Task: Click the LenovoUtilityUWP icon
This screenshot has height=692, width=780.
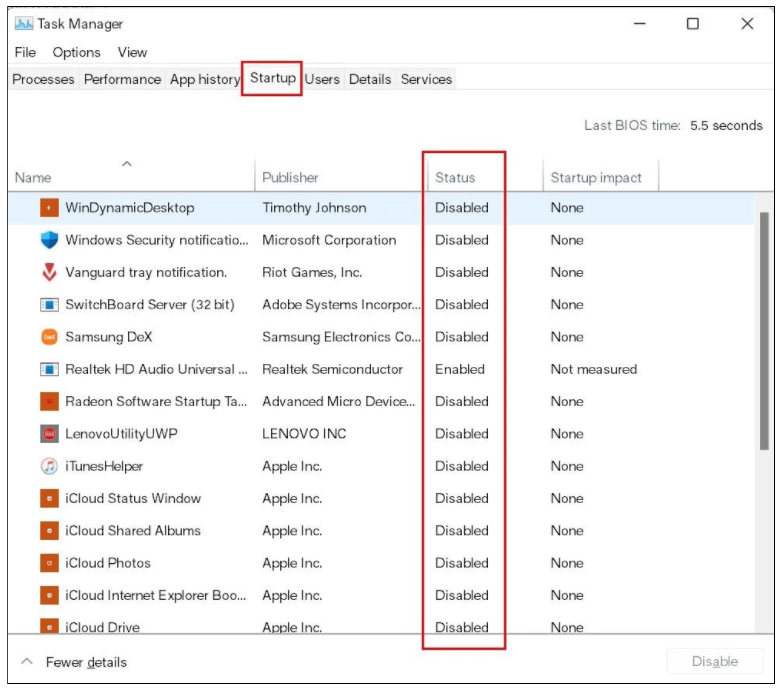Action: point(49,434)
